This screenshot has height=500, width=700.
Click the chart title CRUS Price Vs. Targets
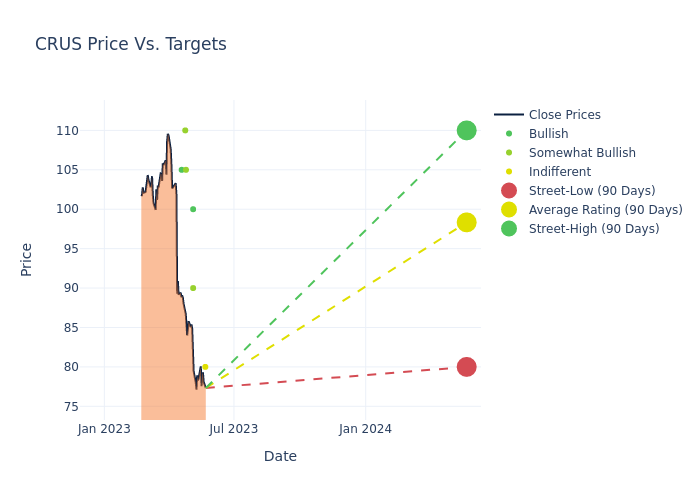[131, 44]
